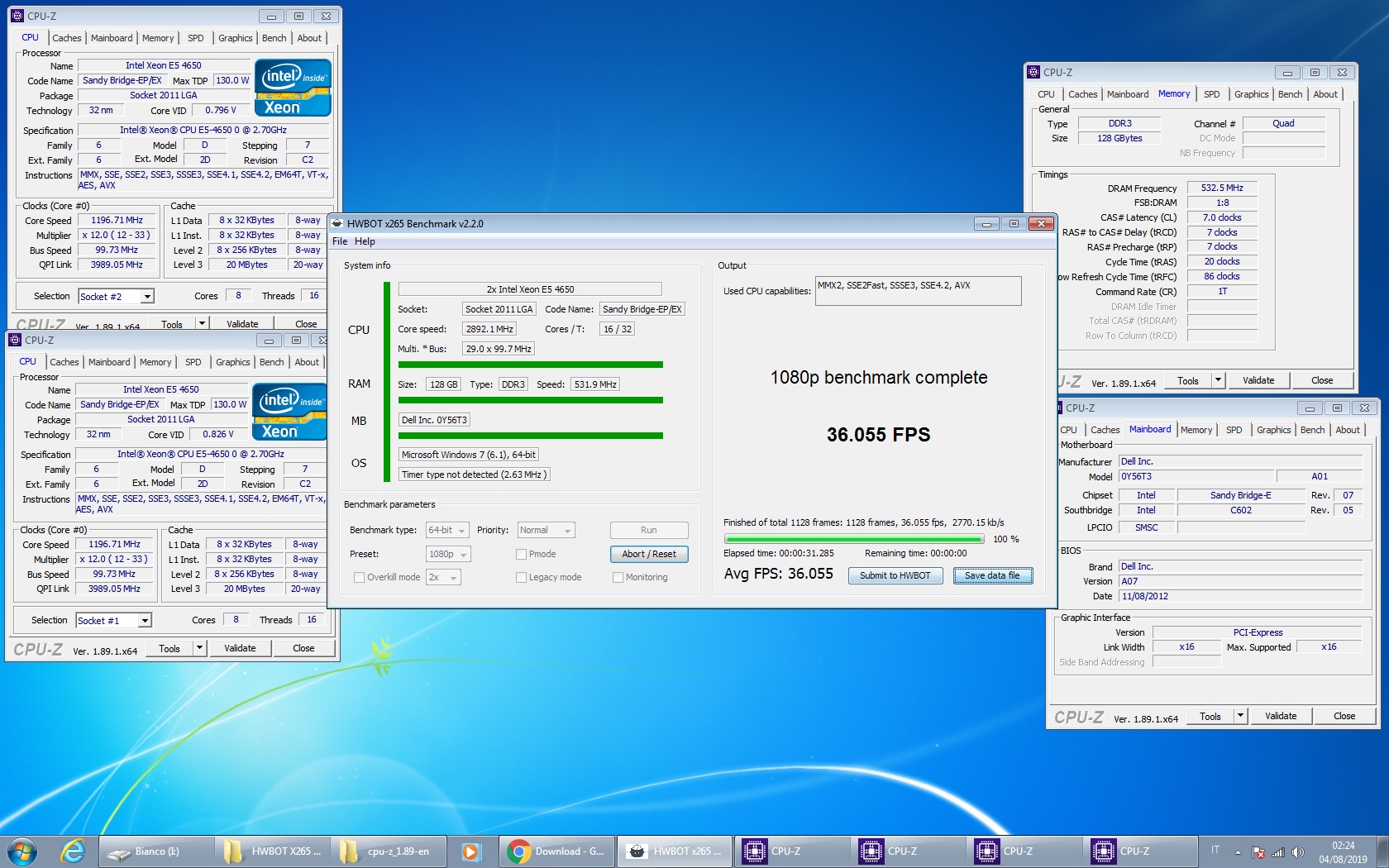
Task: Switch to the CPU tab in the Mainboard CPU-Z window
Action: (1068, 430)
